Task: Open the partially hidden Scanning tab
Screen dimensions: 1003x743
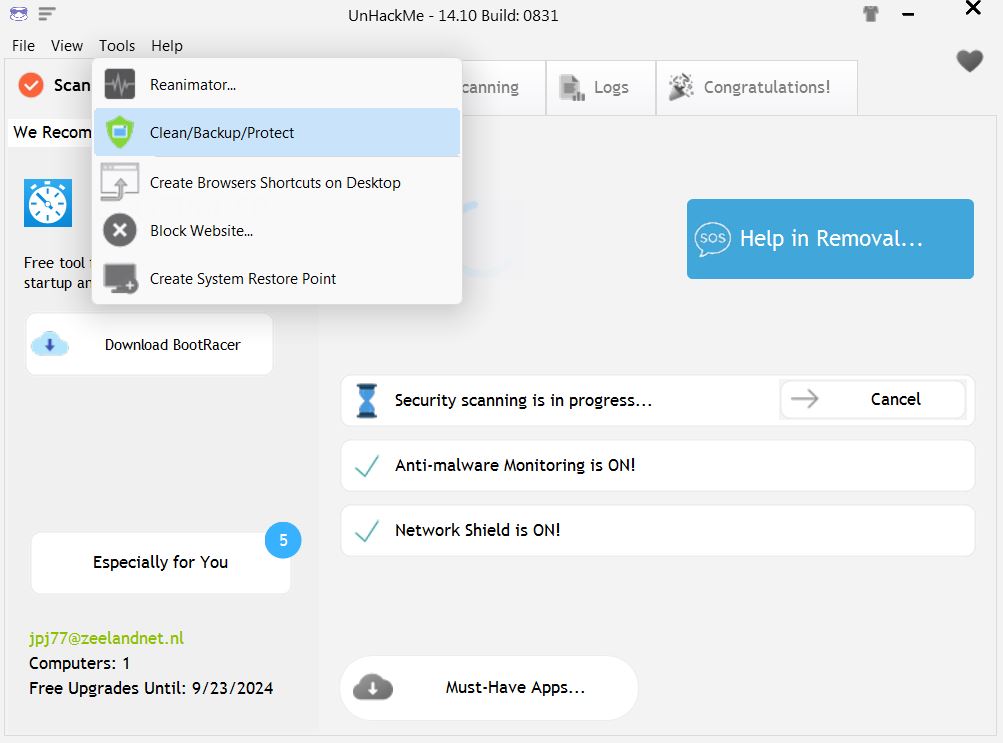Action: pyautogui.click(x=503, y=88)
